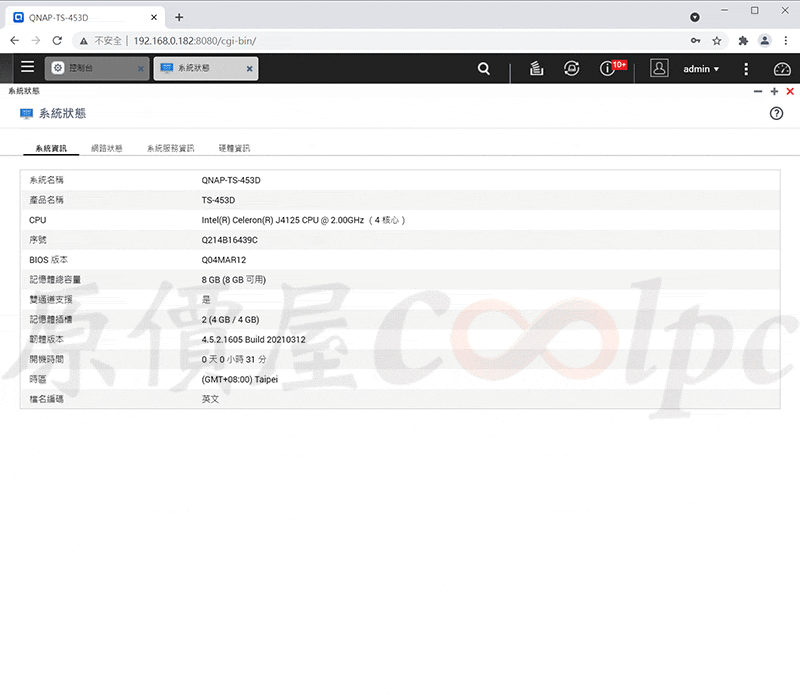Select the 系統資訊 tab
The width and height of the screenshot is (800, 695).
pos(51,148)
